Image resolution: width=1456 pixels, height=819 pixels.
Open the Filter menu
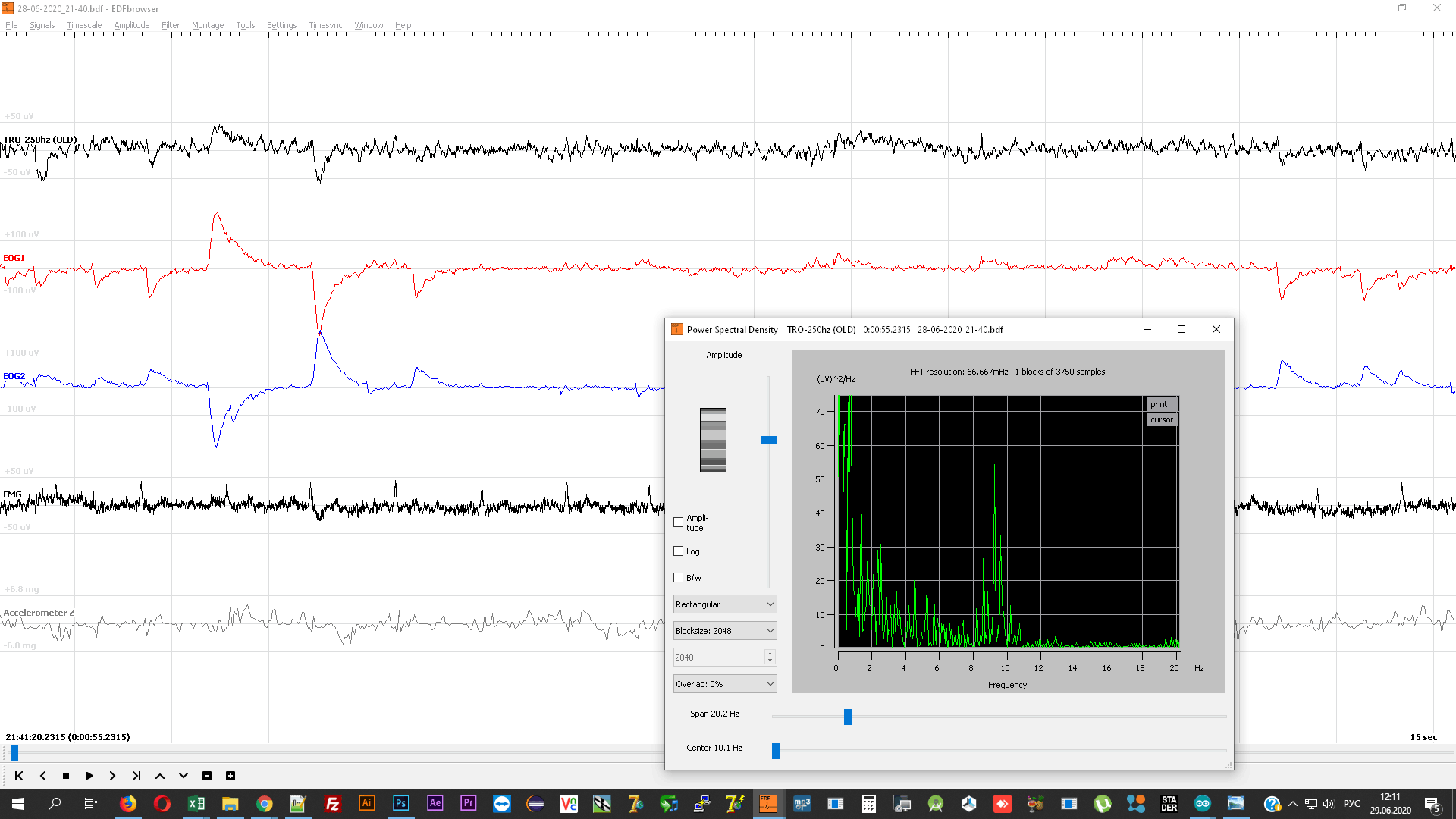click(x=171, y=25)
